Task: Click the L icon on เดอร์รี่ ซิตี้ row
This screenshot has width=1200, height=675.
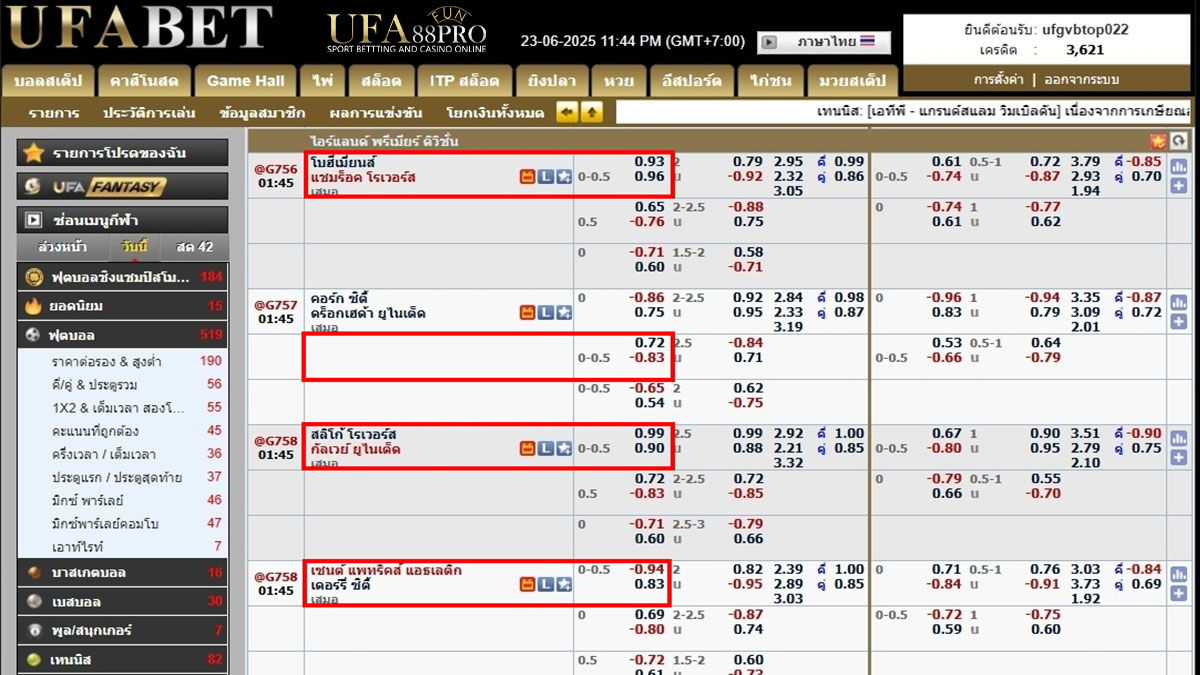Action: 545,584
